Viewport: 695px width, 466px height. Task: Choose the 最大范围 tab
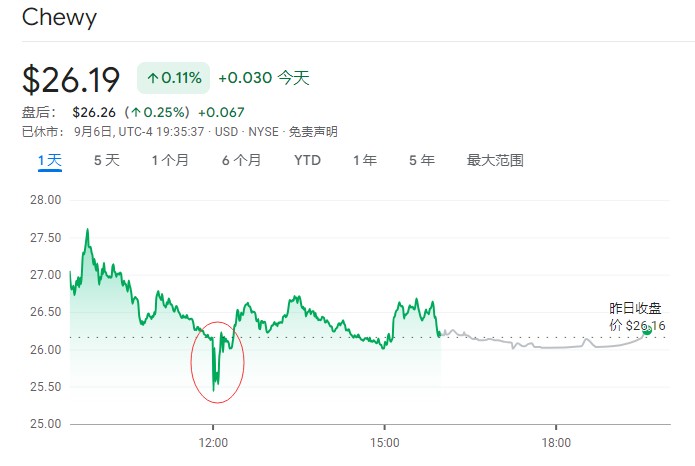coord(495,160)
